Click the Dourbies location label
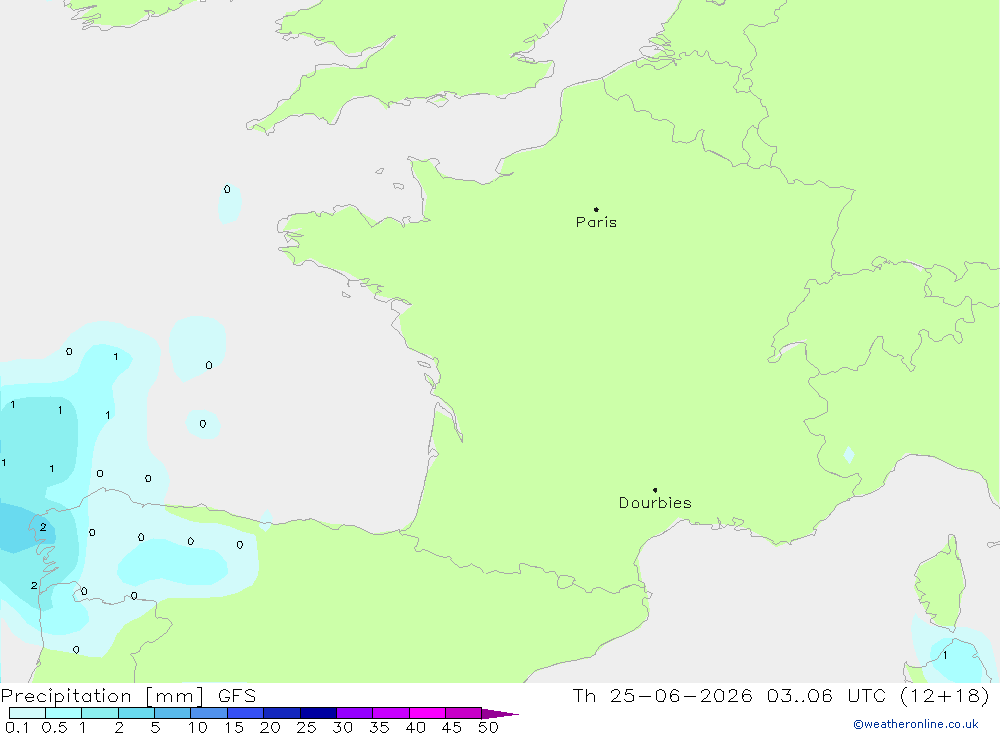The width and height of the screenshot is (1000, 733). 655,503
